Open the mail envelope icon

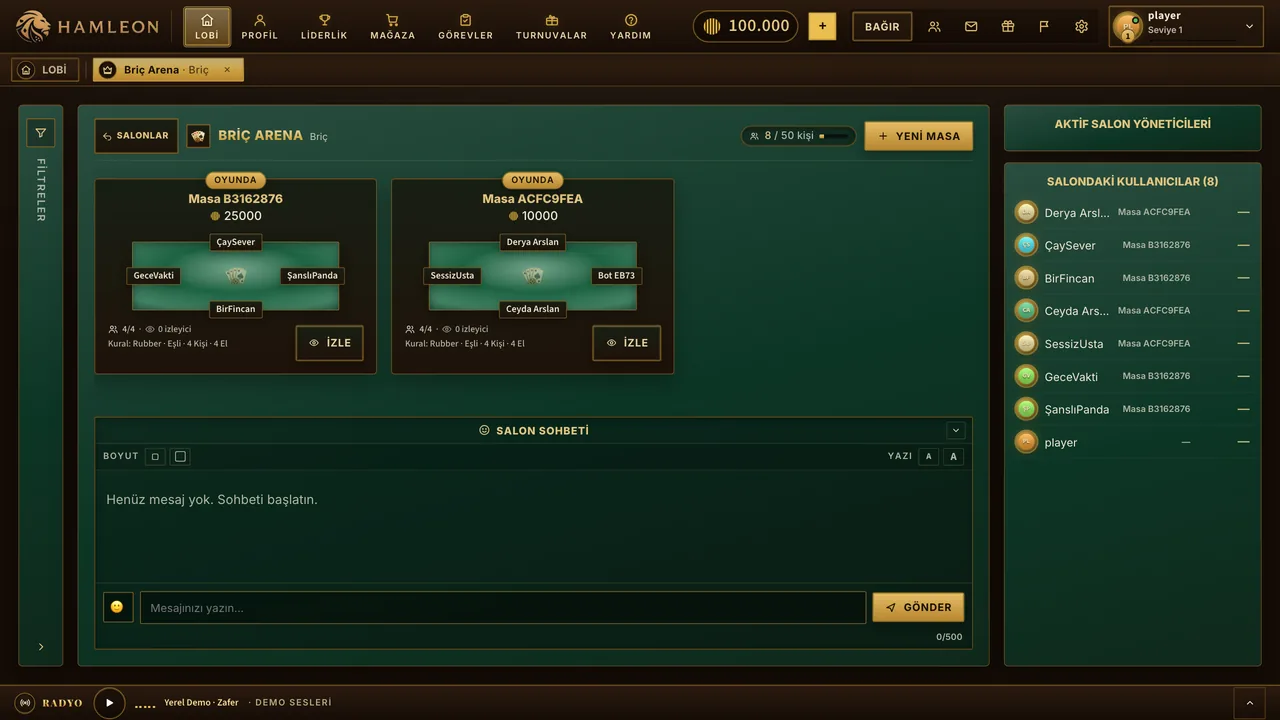click(971, 27)
